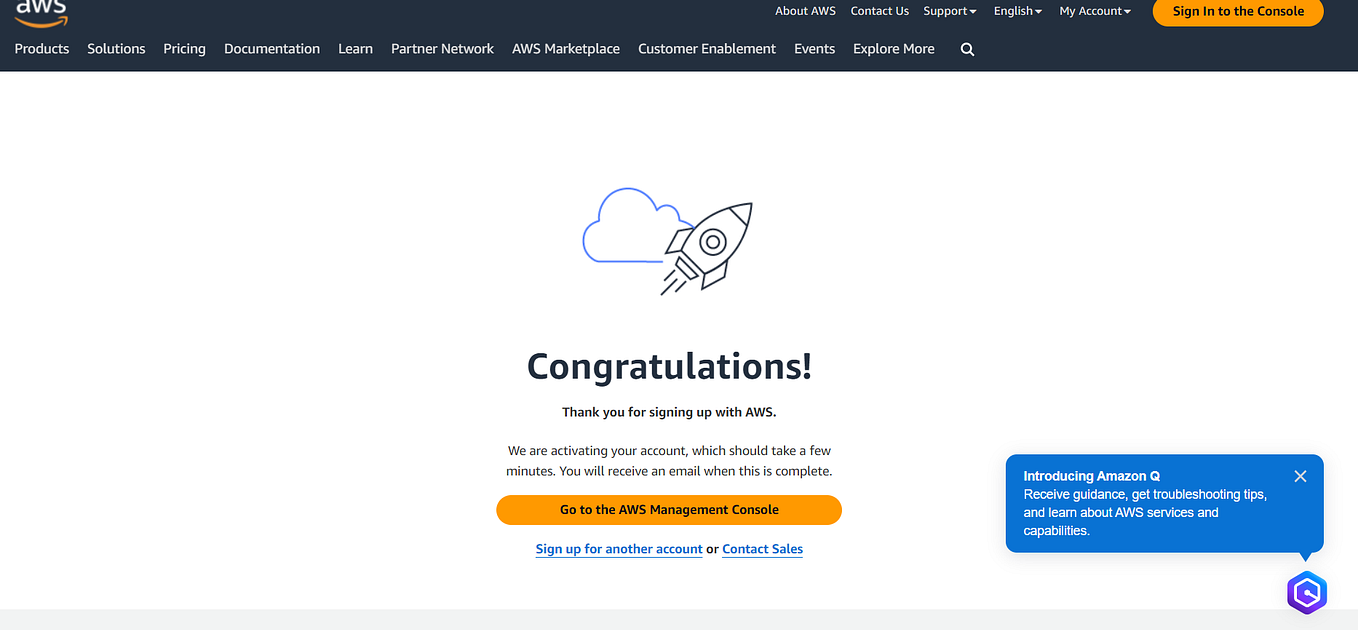Open the English language dropdown
The height and width of the screenshot is (630, 1358).
coord(1016,11)
